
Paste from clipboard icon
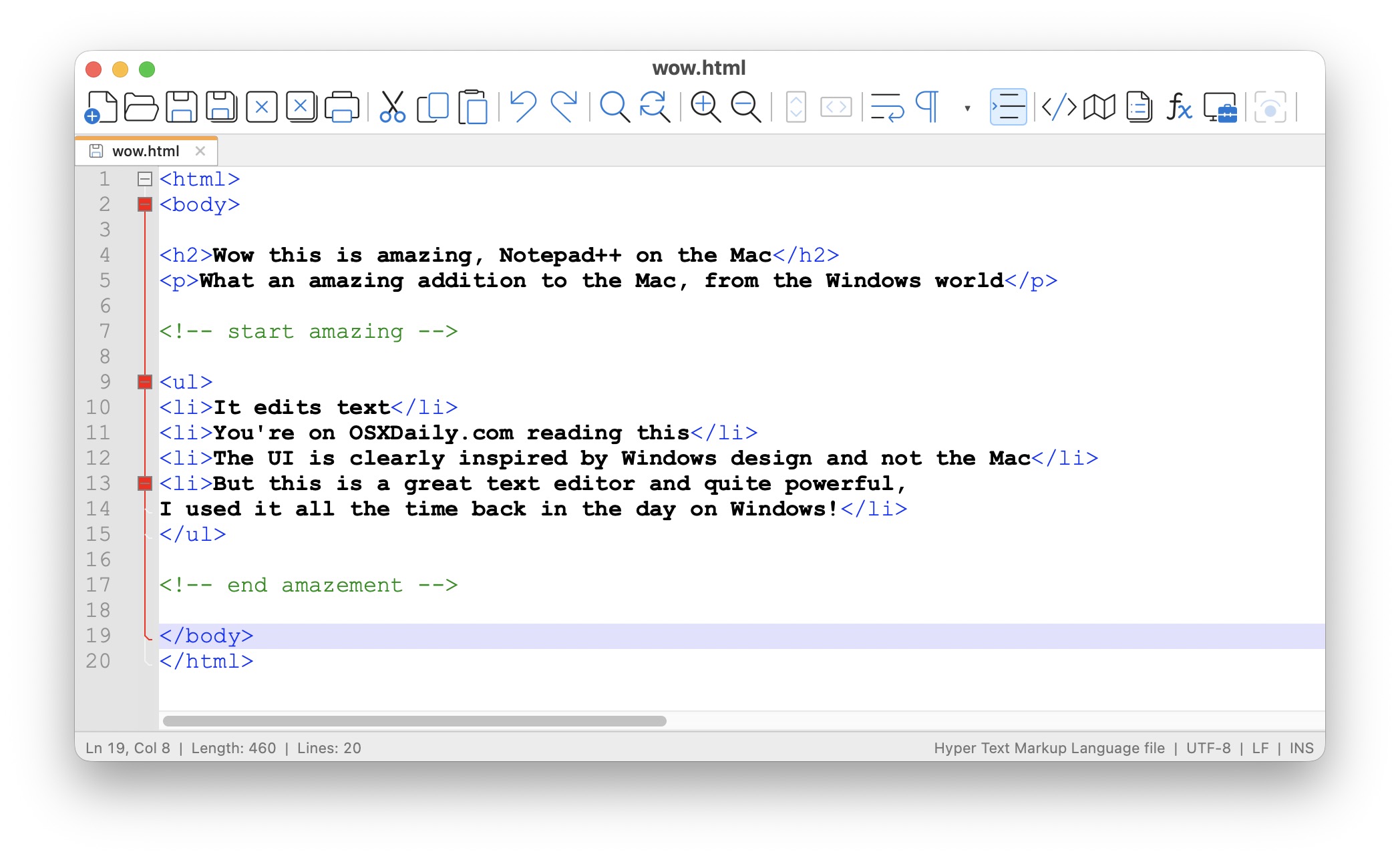[x=472, y=107]
